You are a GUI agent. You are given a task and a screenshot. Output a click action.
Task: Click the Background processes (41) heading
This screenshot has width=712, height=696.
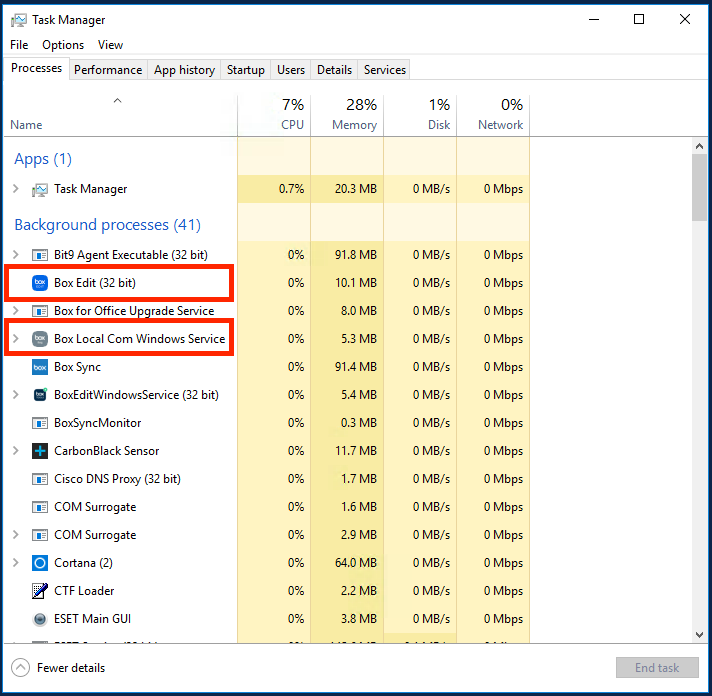(108, 225)
